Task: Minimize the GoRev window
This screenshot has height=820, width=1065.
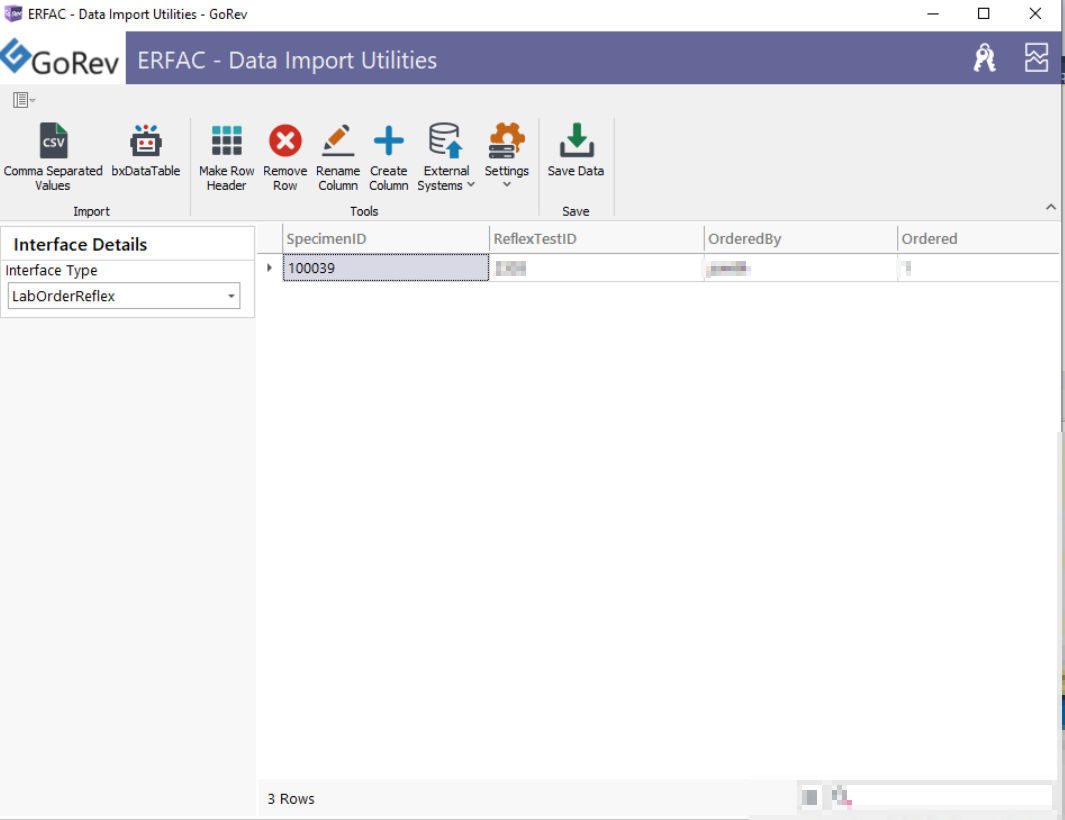Action: (933, 14)
